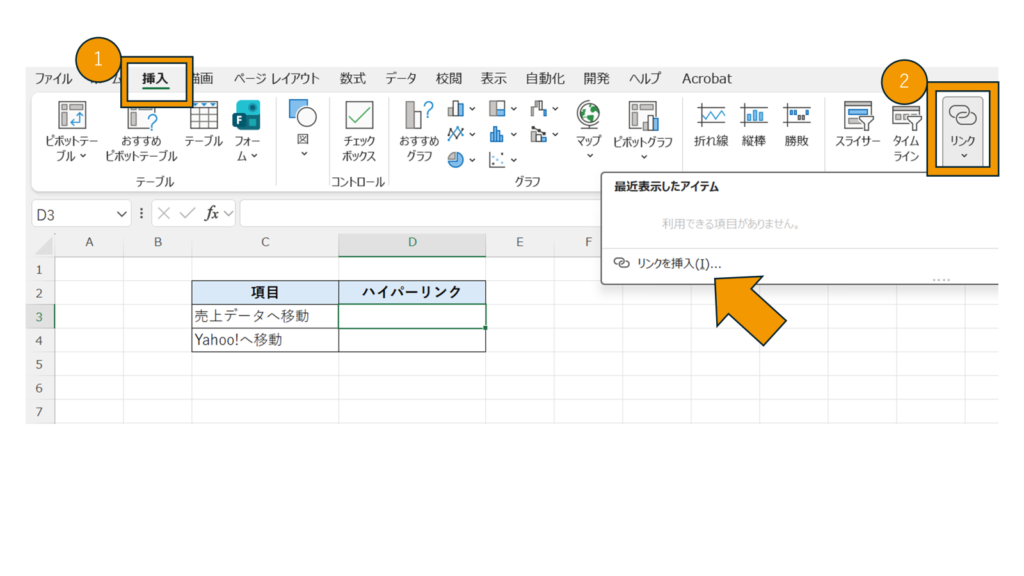This screenshot has height=576, width=1024.
Task: Click the 勝敗 win/loss sparkline icon
Action: coord(796,117)
